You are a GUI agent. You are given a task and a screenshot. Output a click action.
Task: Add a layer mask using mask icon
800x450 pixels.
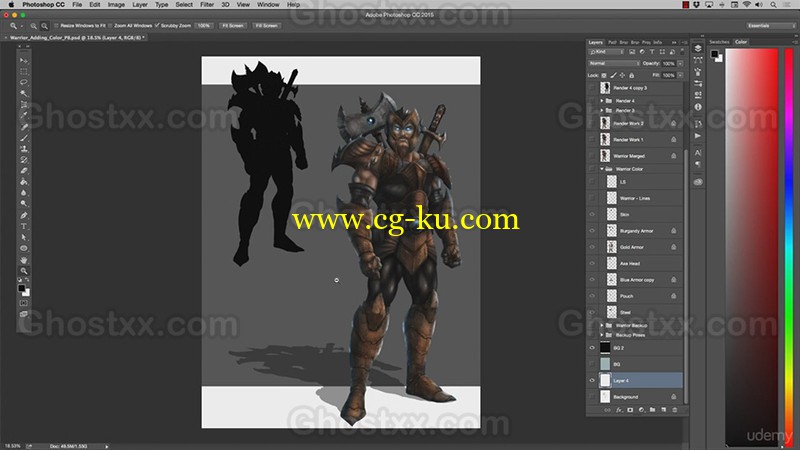point(630,410)
